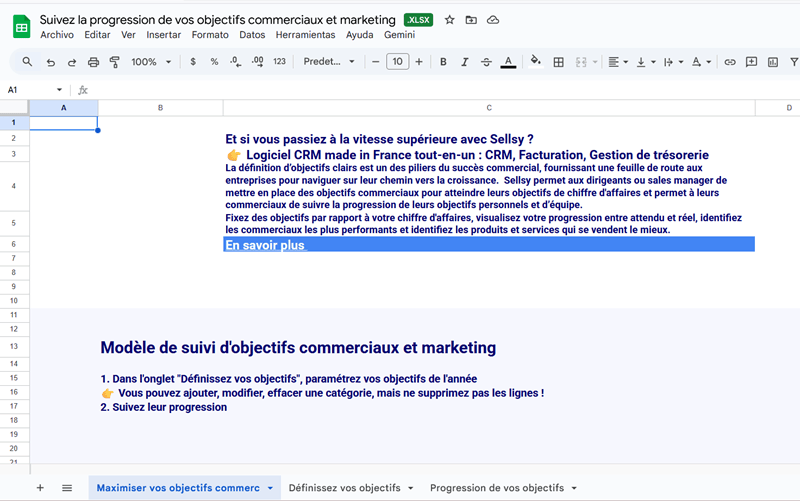Viewport: 800px width, 501px height.
Task: Open the font family dropdown Predet...
Action: point(329,62)
